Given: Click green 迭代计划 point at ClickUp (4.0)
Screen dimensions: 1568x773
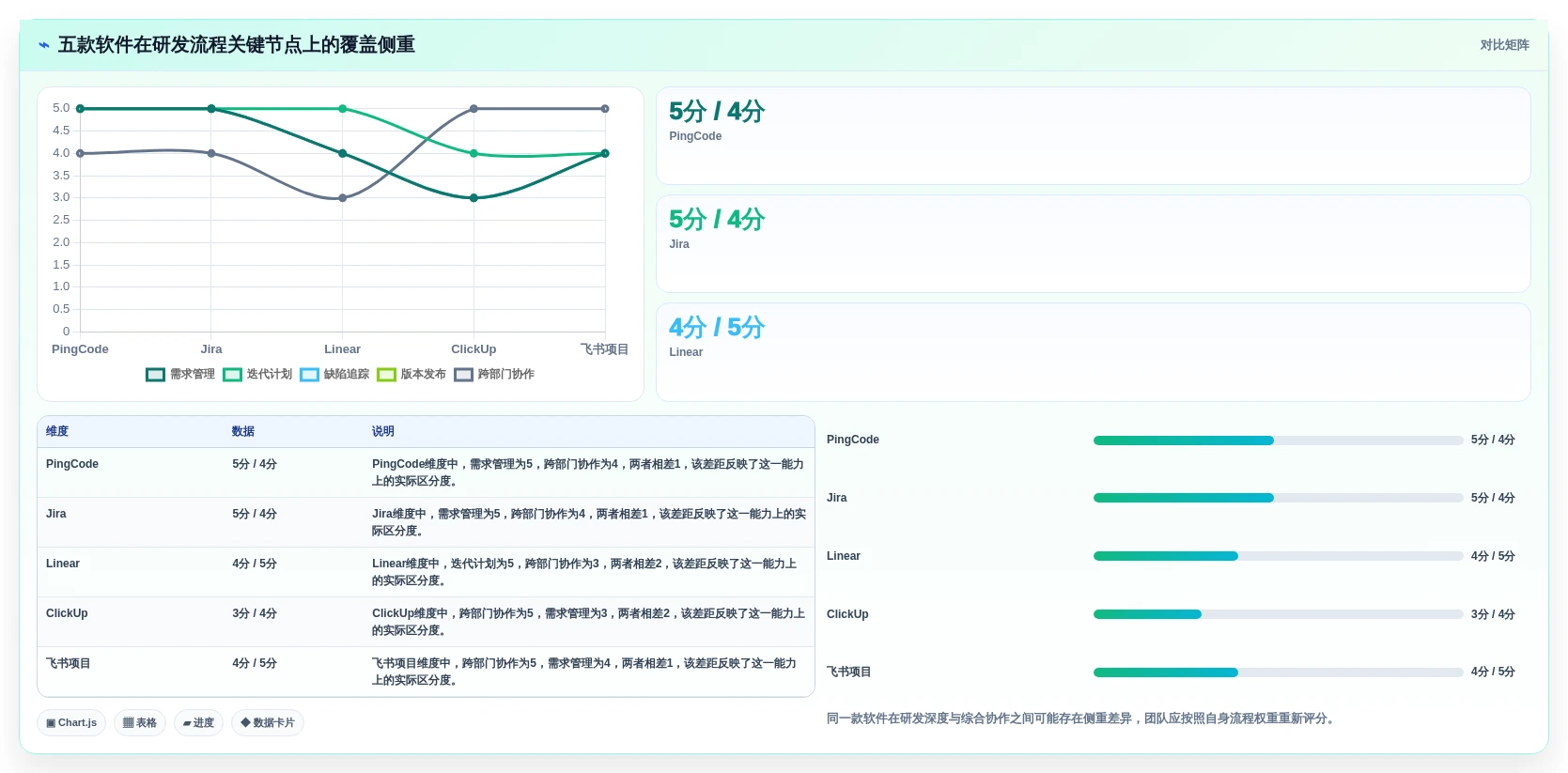Looking at the screenshot, I should pyautogui.click(x=474, y=153).
